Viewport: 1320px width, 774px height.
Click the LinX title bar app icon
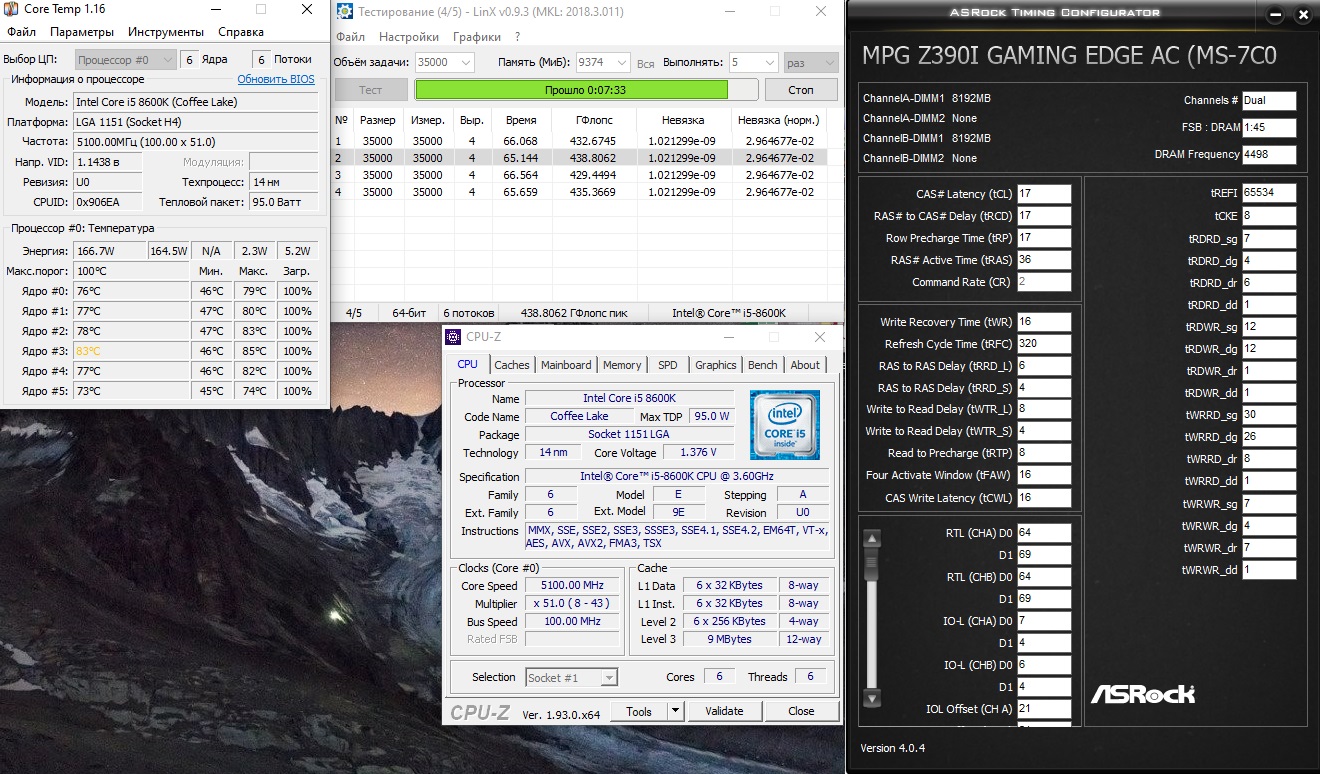point(344,12)
